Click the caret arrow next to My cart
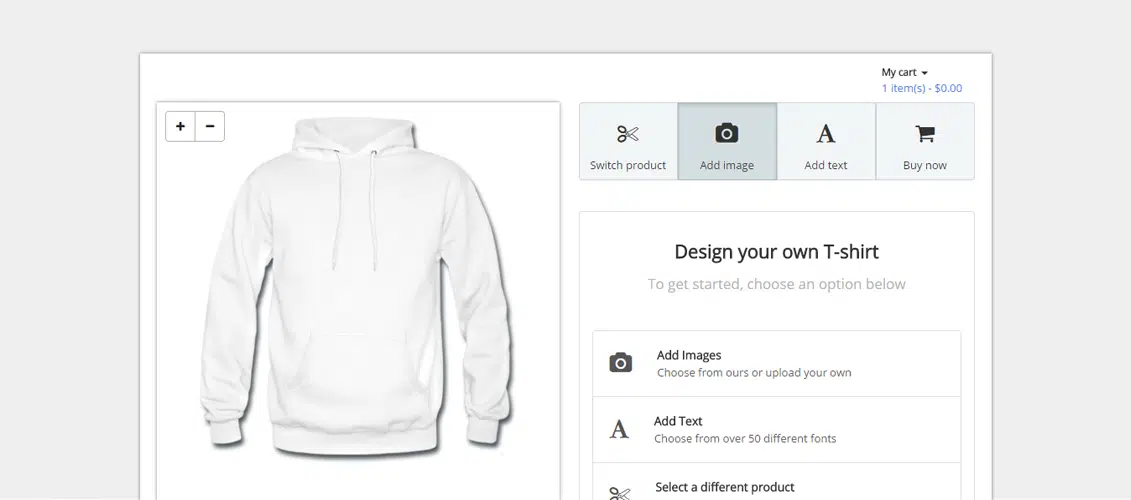This screenshot has width=1131, height=500. point(924,73)
